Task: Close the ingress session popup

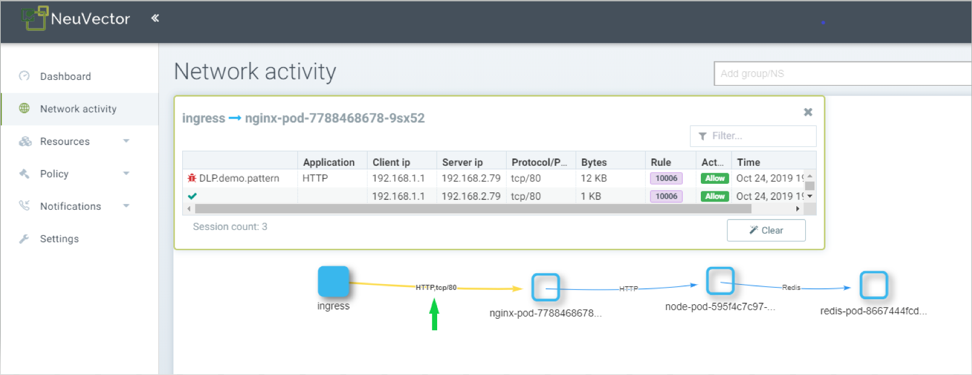Action: (x=808, y=112)
